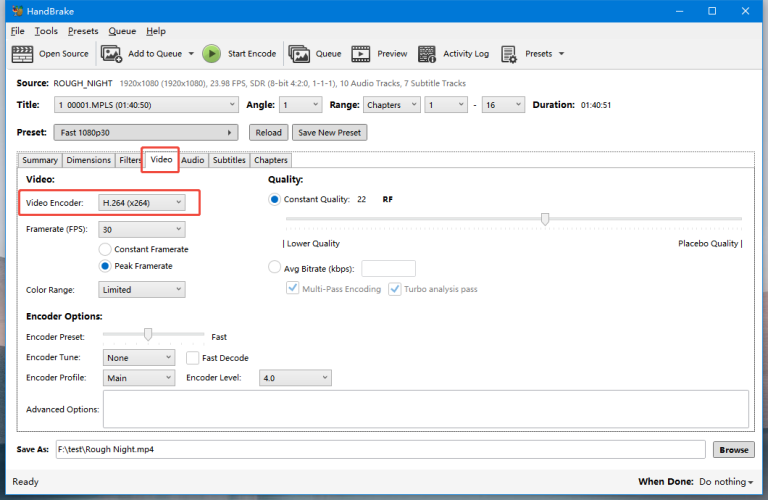The image size is (768, 500).
Task: Switch to the Filters tab
Action: point(130,160)
